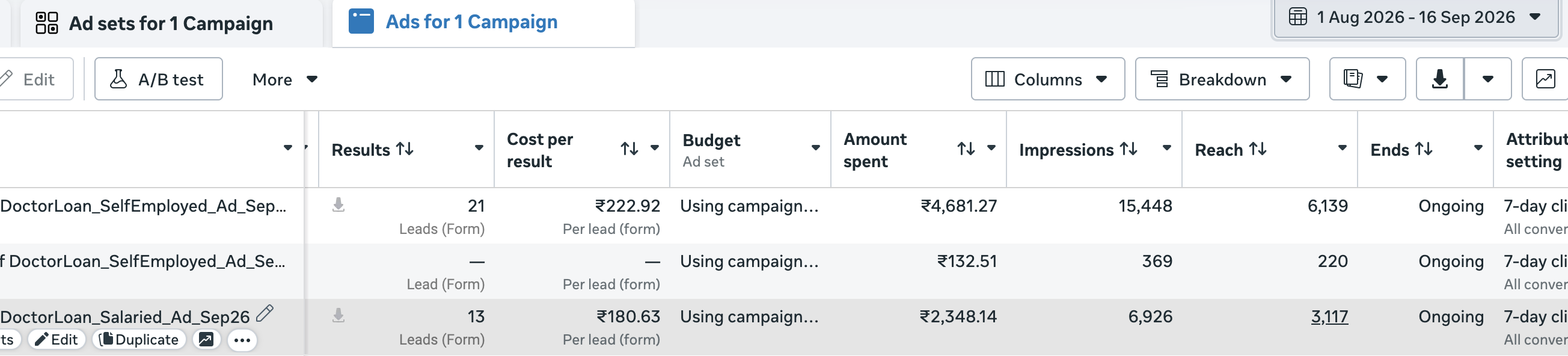The height and width of the screenshot is (356, 1568).
Task: Click Edit under DoctorLoan_Salaried_Ad_Sep26
Action: coord(57,340)
